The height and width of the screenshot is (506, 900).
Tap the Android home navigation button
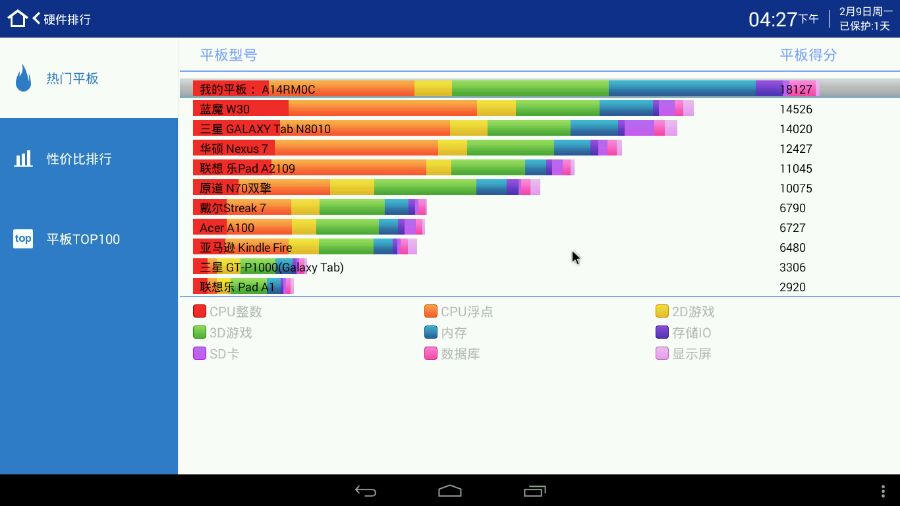click(449, 491)
